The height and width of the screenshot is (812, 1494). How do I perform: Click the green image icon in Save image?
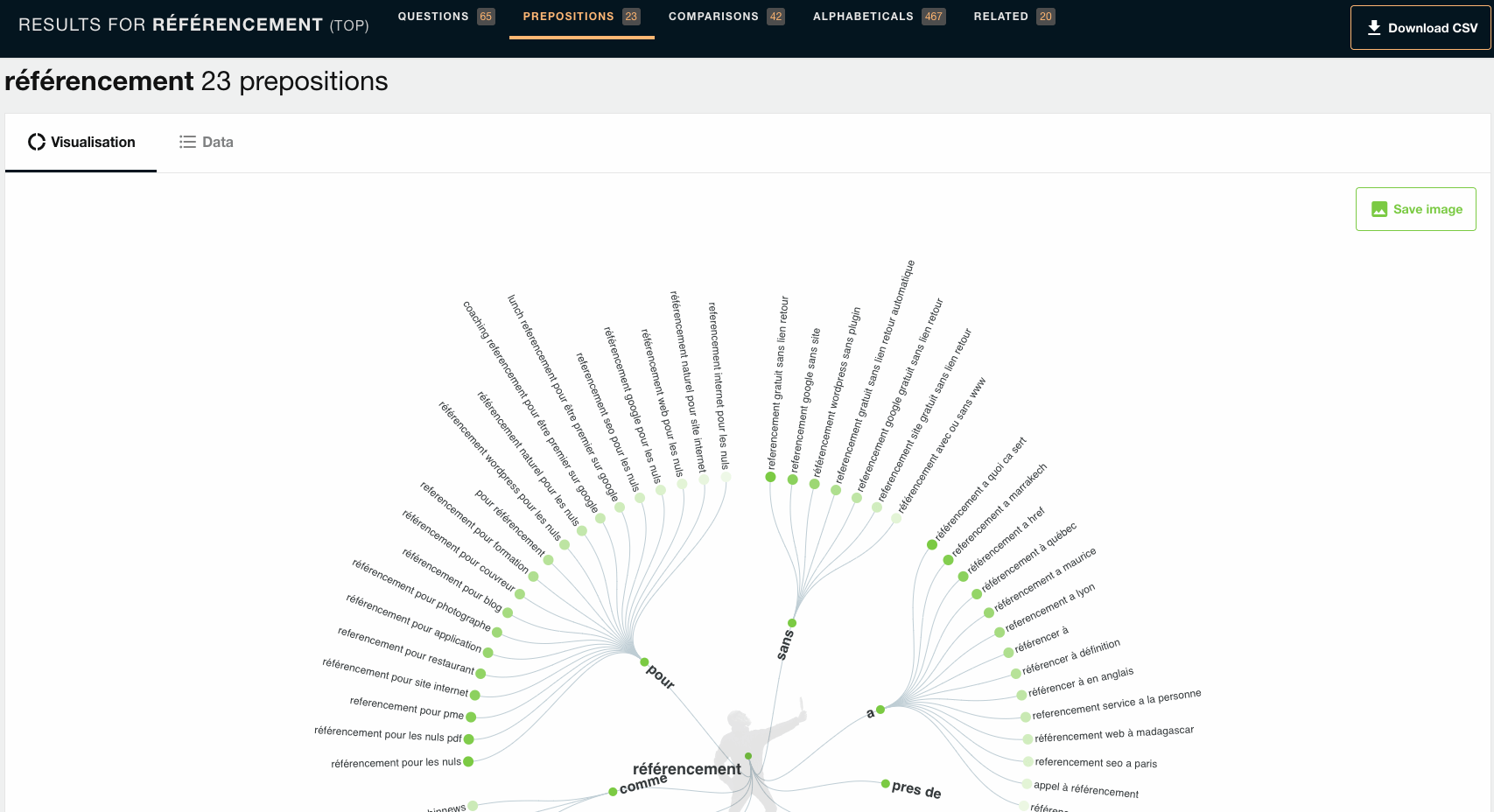pyautogui.click(x=1379, y=209)
